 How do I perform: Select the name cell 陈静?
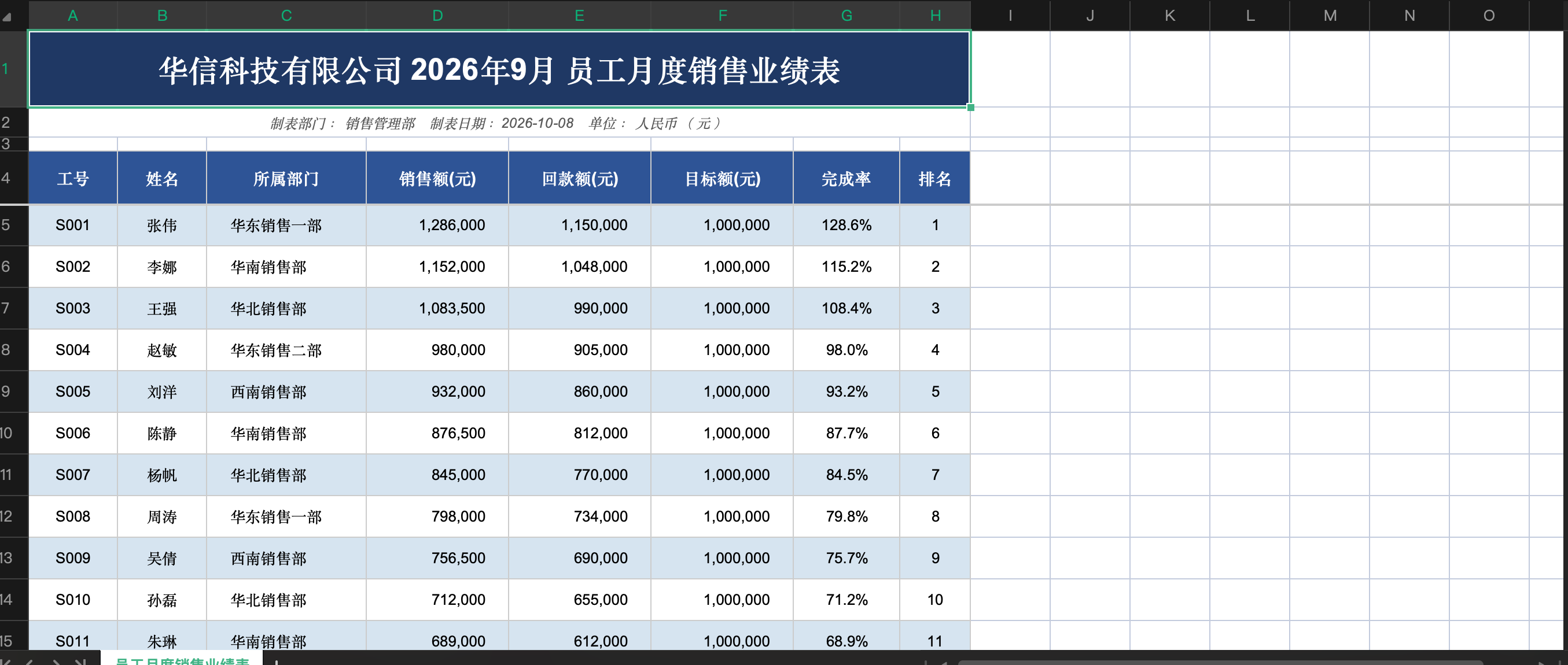pos(162,433)
